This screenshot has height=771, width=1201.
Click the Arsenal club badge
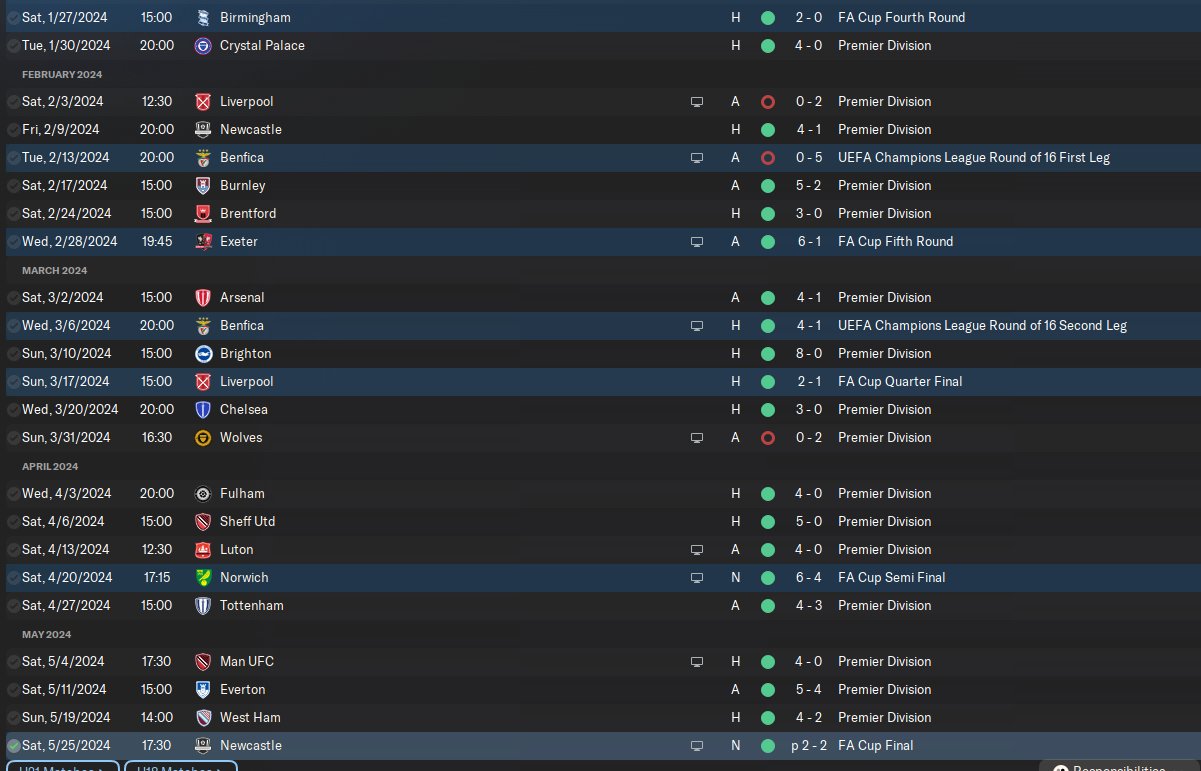(203, 297)
